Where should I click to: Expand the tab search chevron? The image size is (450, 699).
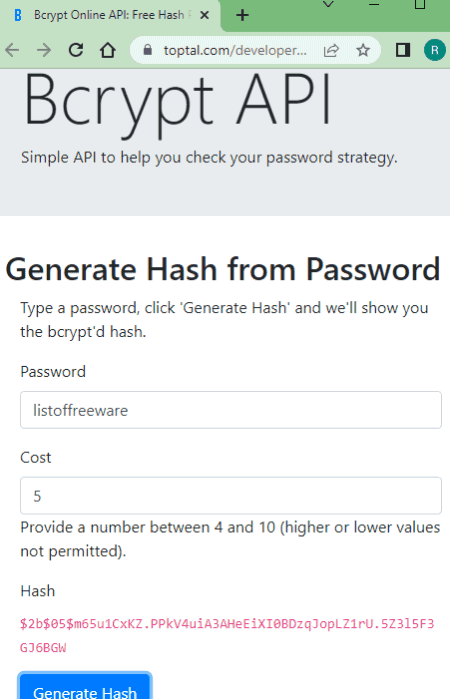tap(329, 4)
